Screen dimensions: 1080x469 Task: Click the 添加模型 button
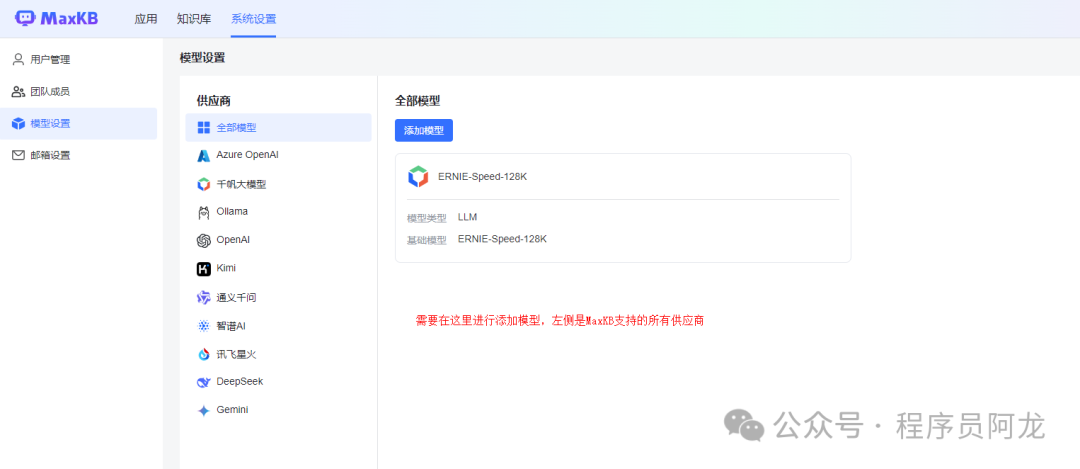coord(424,131)
